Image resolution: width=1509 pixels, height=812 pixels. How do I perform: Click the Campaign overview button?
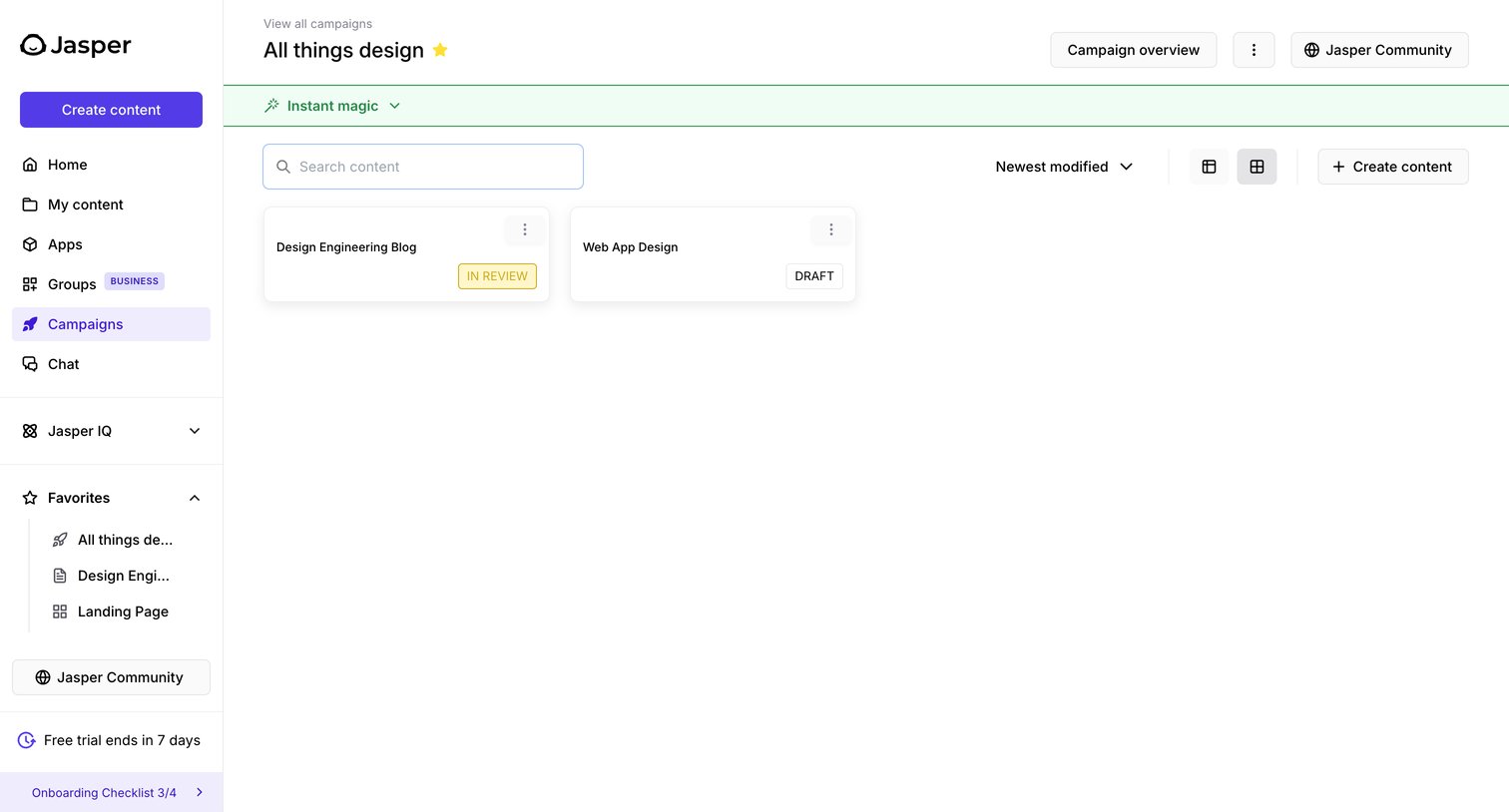point(1133,50)
